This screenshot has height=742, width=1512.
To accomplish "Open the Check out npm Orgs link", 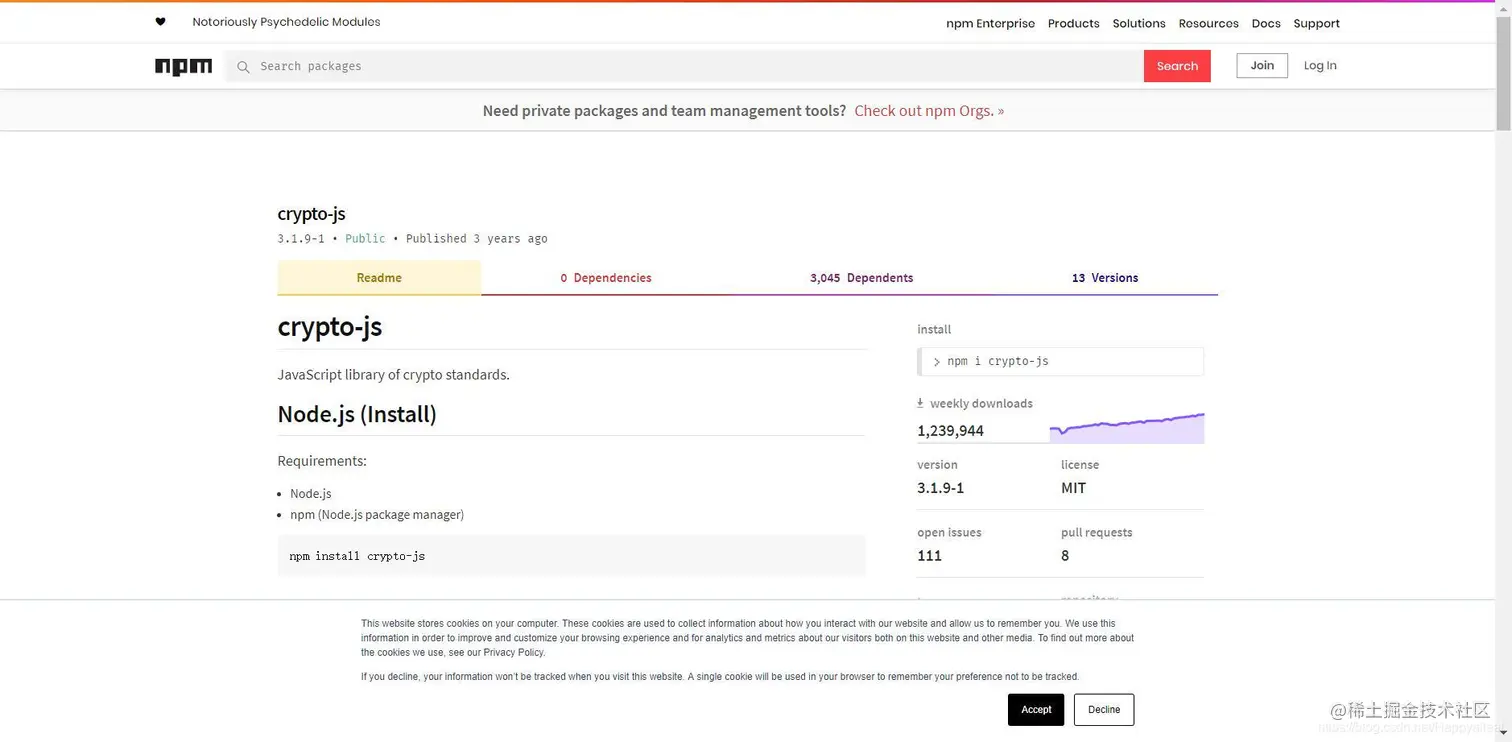I will 925,110.
